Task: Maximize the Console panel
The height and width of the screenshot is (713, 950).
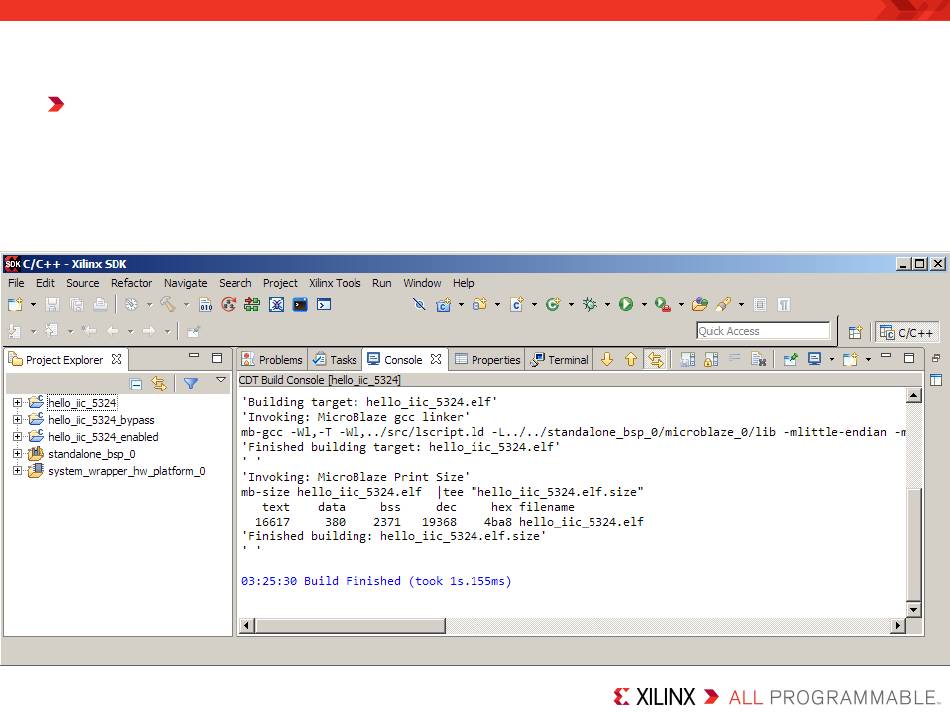Action: point(909,358)
